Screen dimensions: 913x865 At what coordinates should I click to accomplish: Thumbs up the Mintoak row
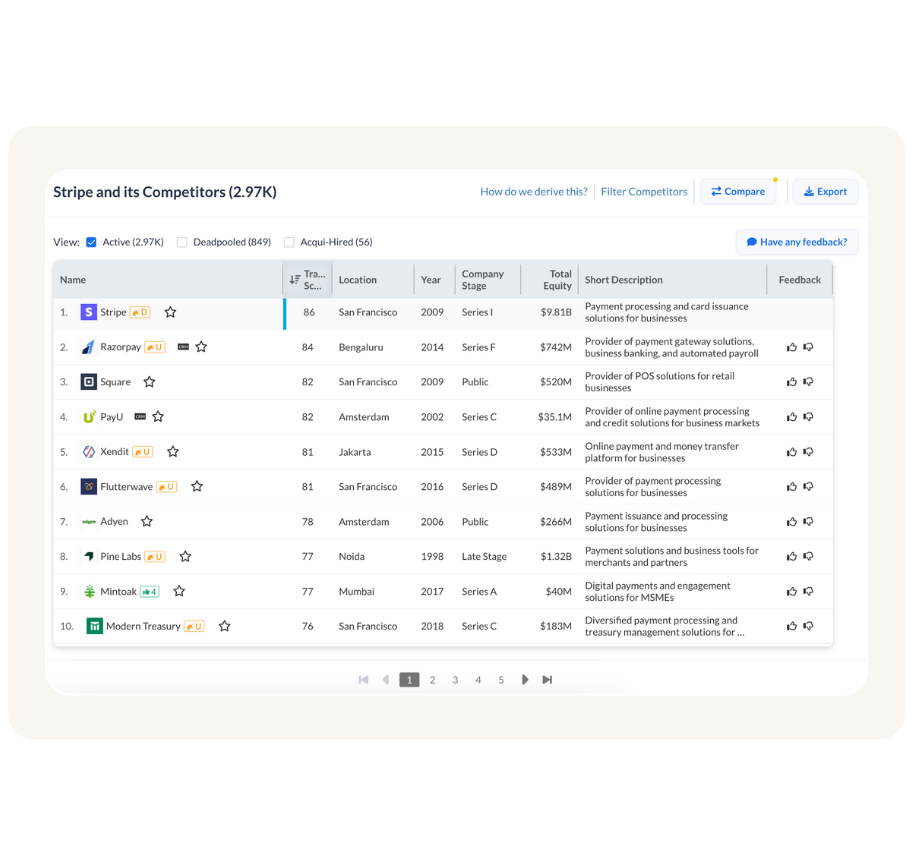(x=792, y=591)
